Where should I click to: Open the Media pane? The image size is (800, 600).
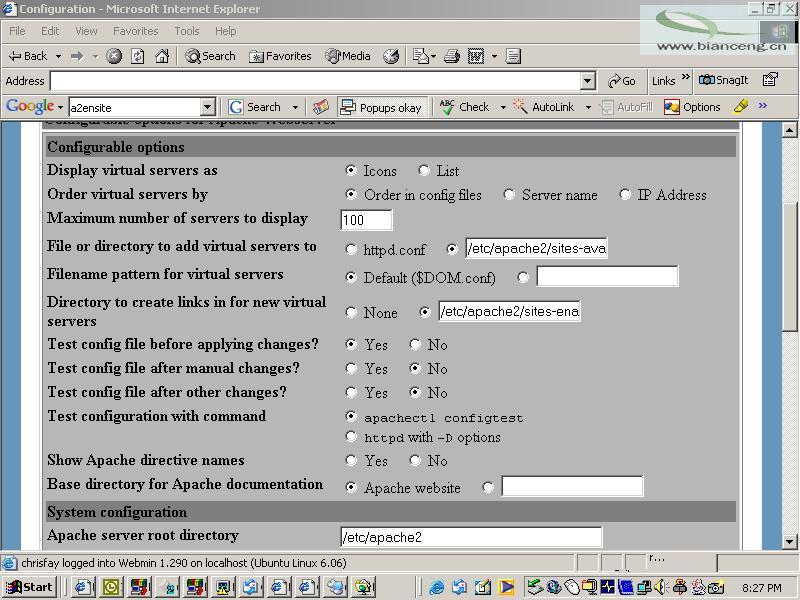coord(348,56)
